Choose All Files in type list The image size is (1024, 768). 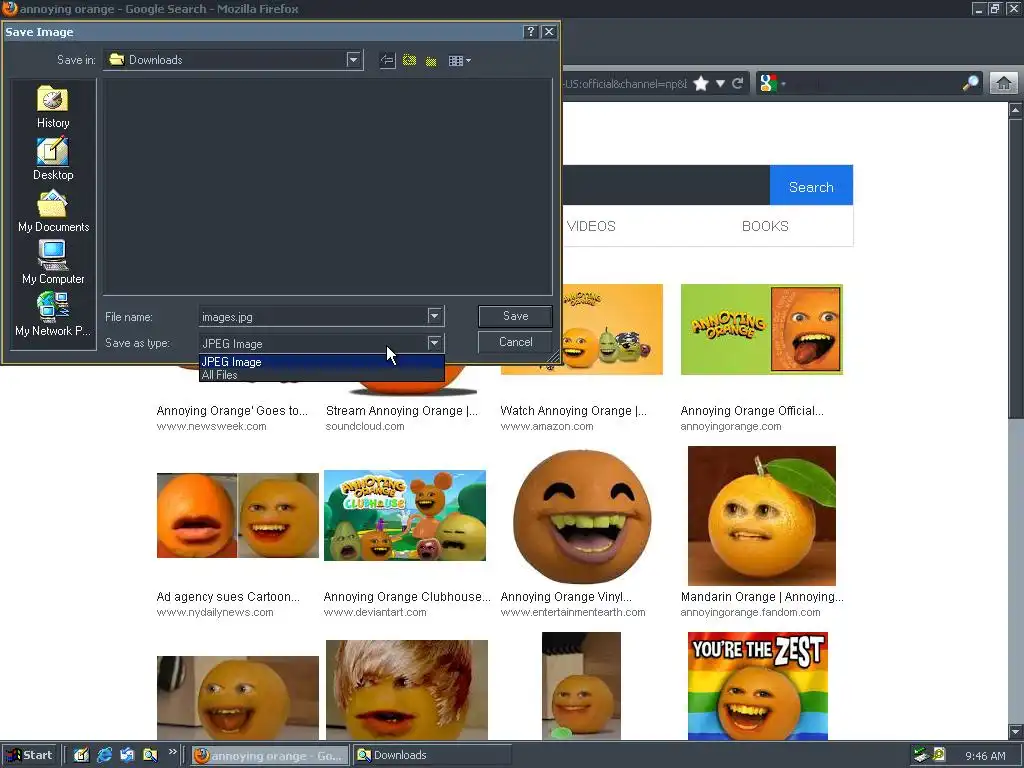click(x=321, y=375)
